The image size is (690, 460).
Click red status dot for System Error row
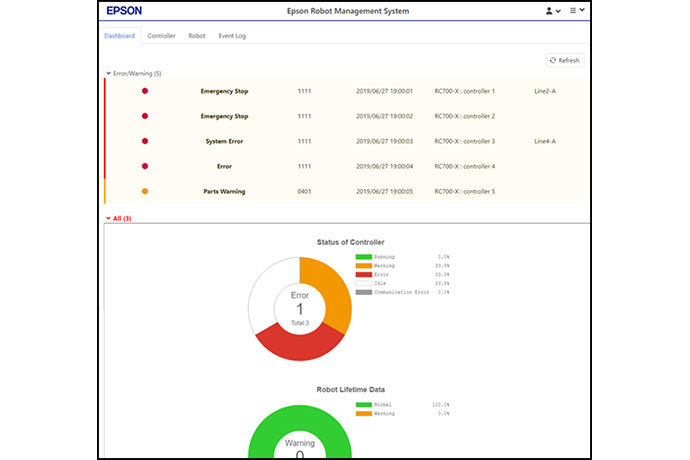pos(145,141)
